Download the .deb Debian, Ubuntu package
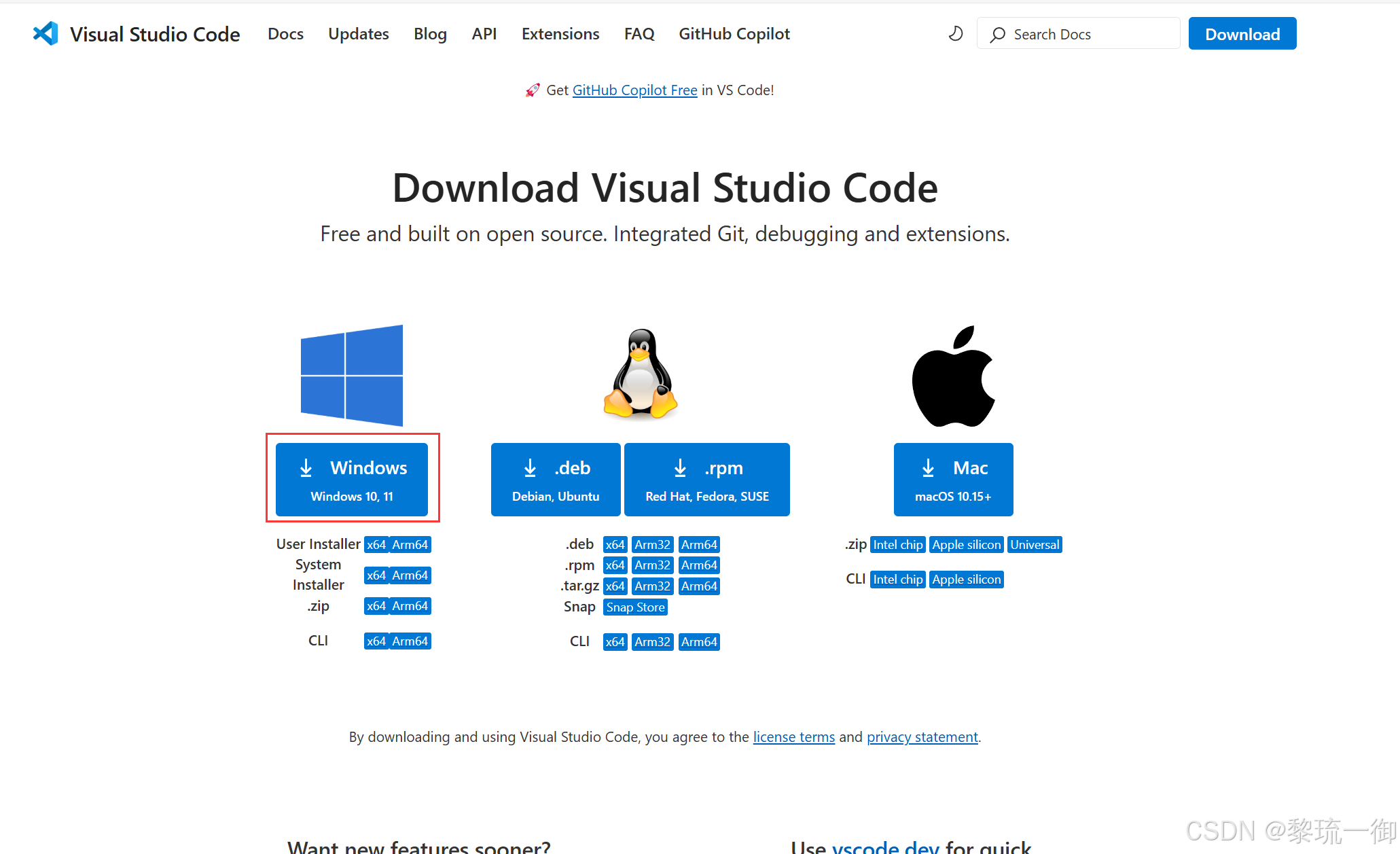Viewport: 1400px width, 854px height. 556,480
